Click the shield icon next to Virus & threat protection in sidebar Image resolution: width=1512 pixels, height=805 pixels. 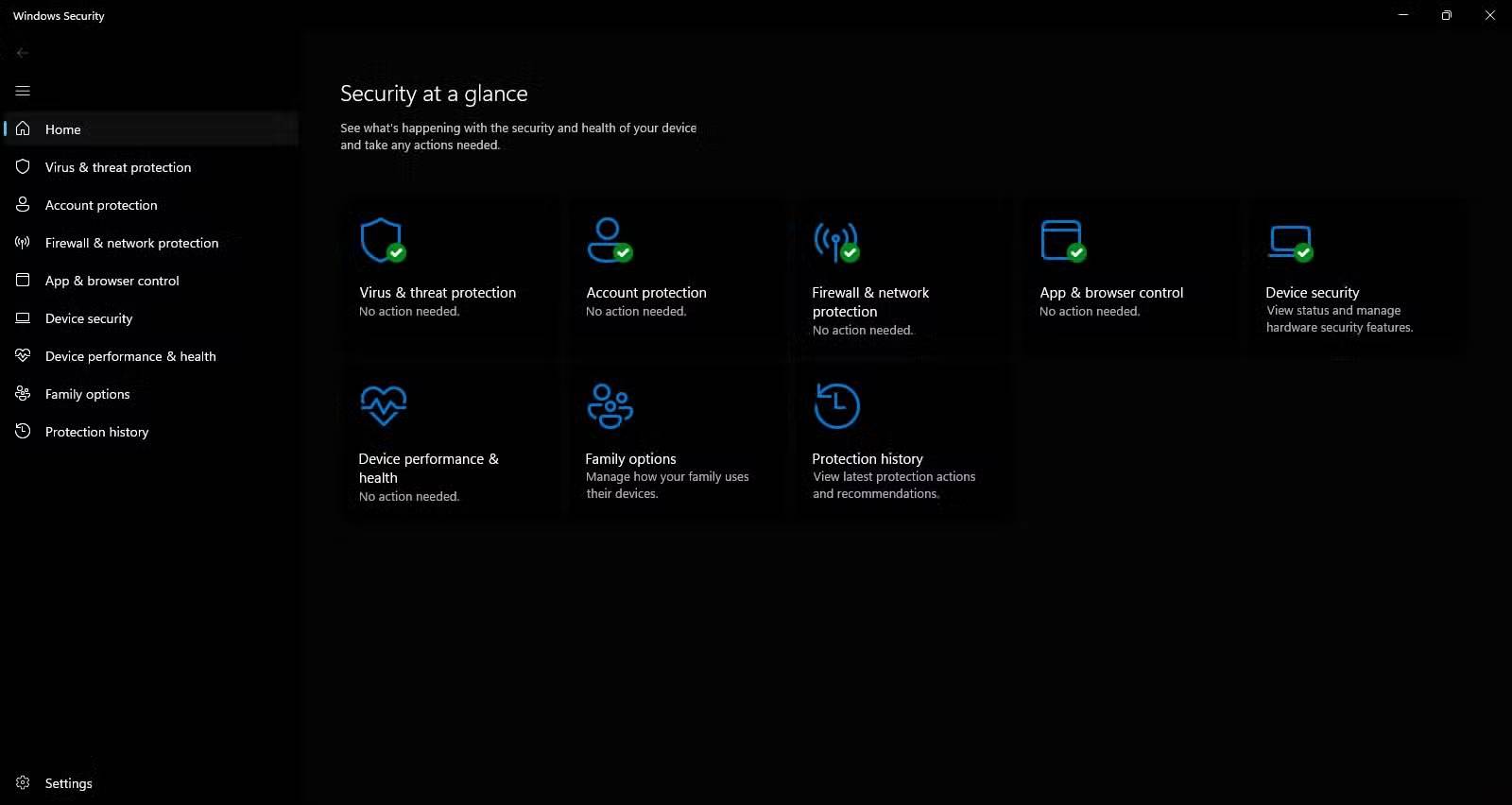click(x=23, y=166)
